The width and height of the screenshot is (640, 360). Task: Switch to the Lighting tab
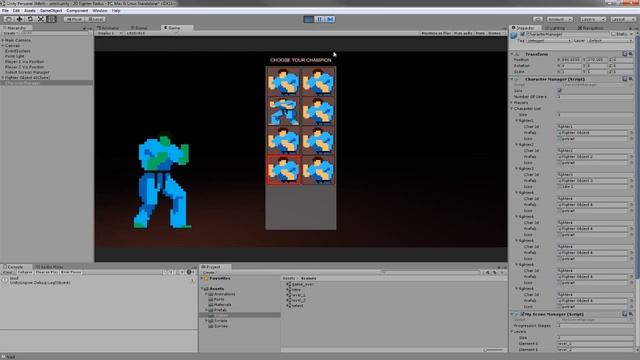(557, 28)
